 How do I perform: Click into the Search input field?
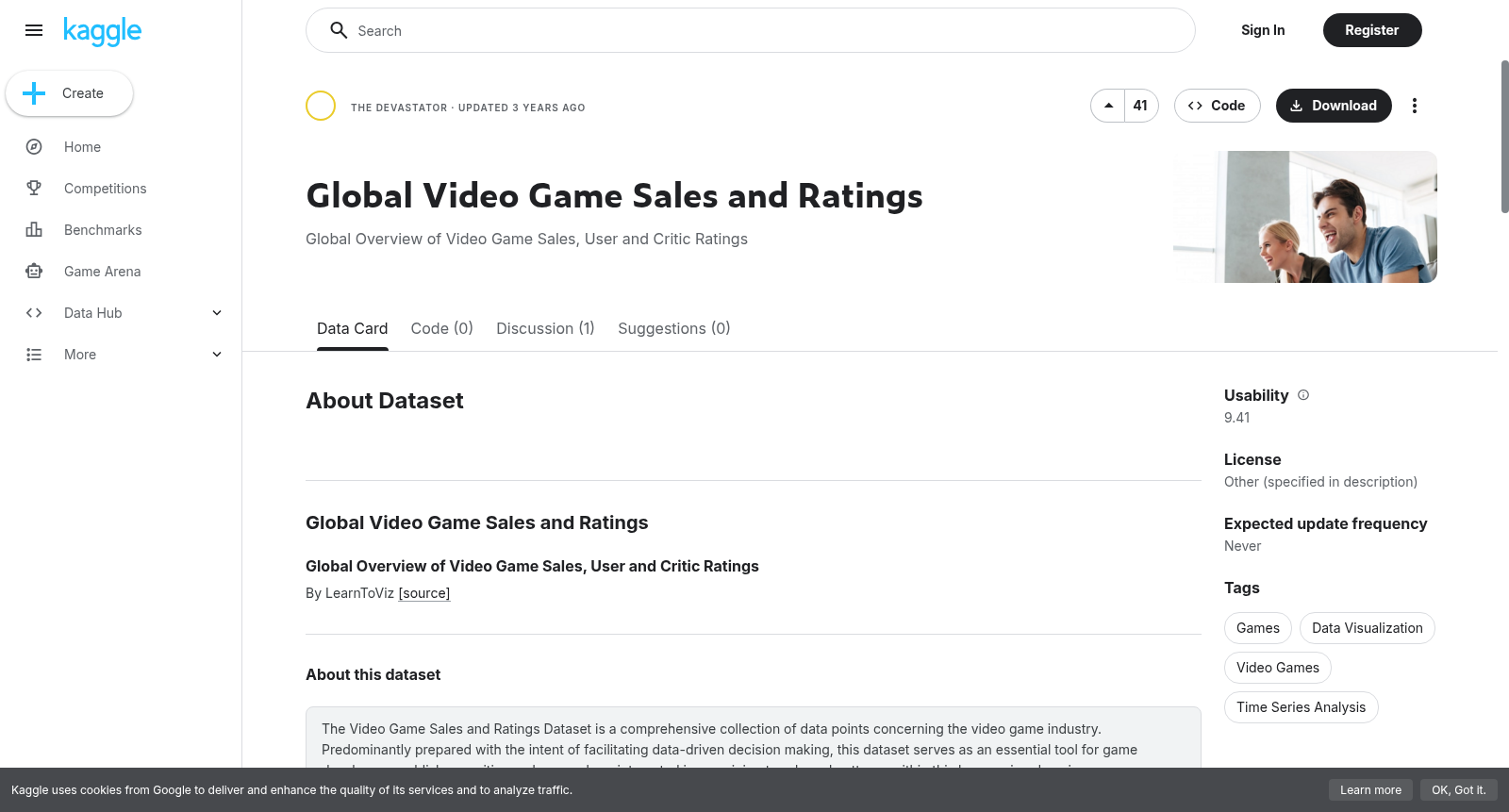(x=751, y=30)
